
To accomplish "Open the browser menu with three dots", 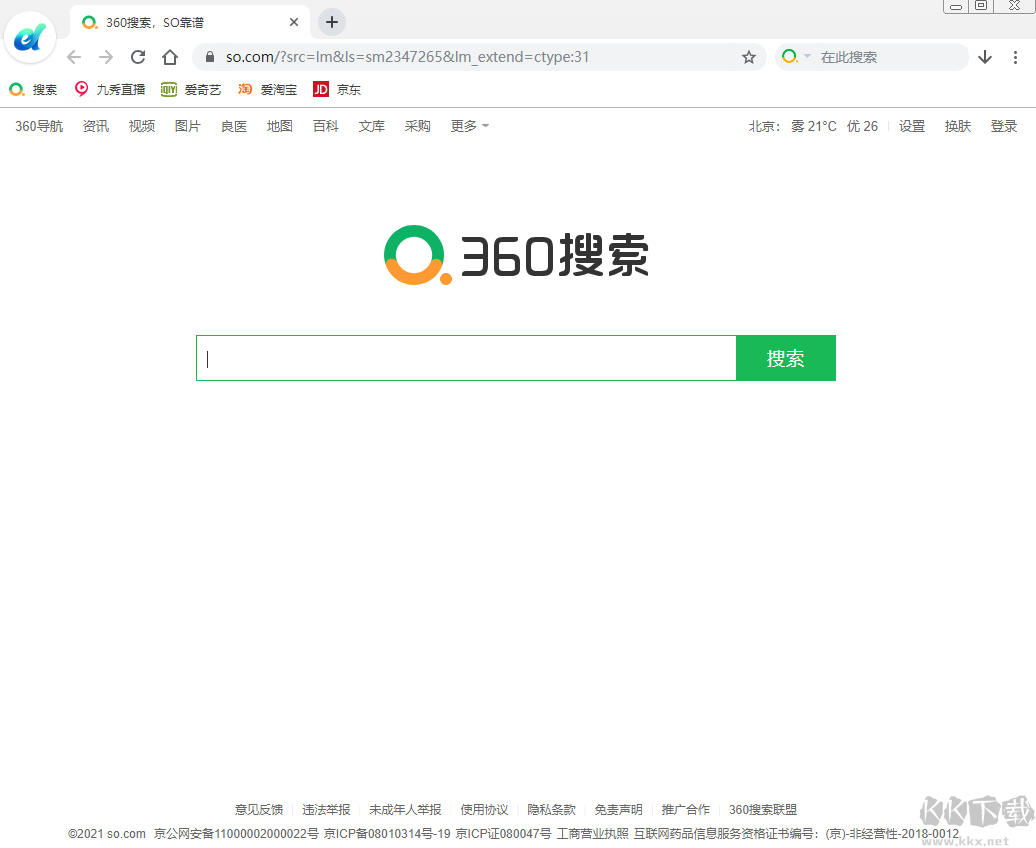I will point(1017,57).
